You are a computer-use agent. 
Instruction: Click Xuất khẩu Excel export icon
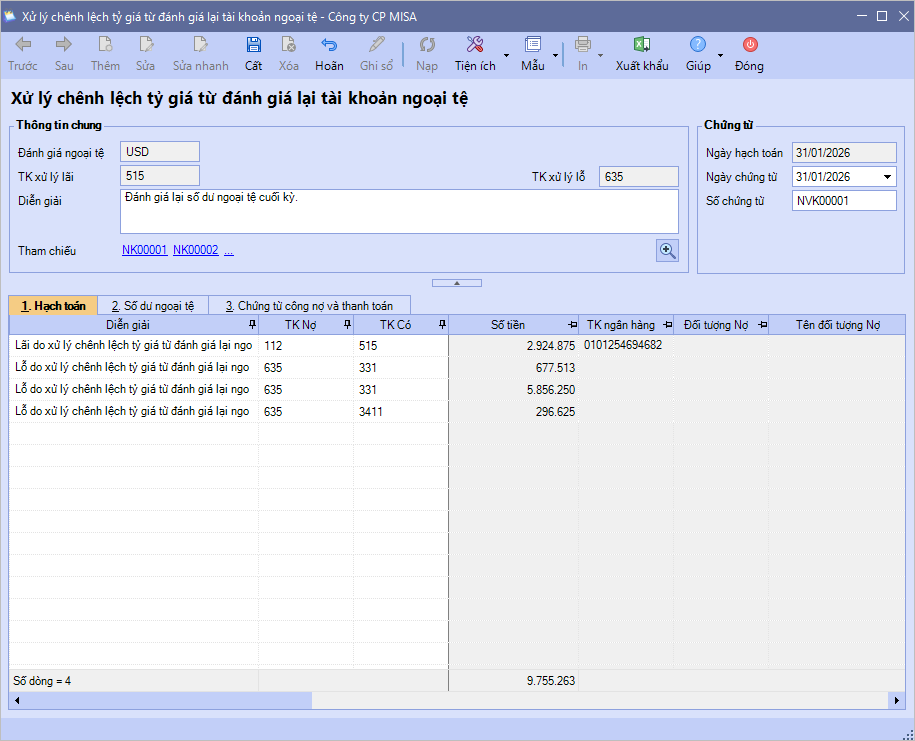pyautogui.click(x=642, y=45)
